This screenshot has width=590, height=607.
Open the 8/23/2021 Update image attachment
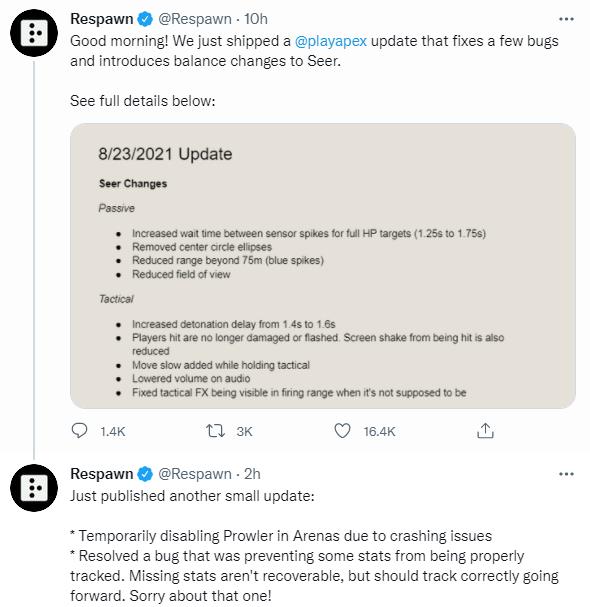[x=323, y=266]
